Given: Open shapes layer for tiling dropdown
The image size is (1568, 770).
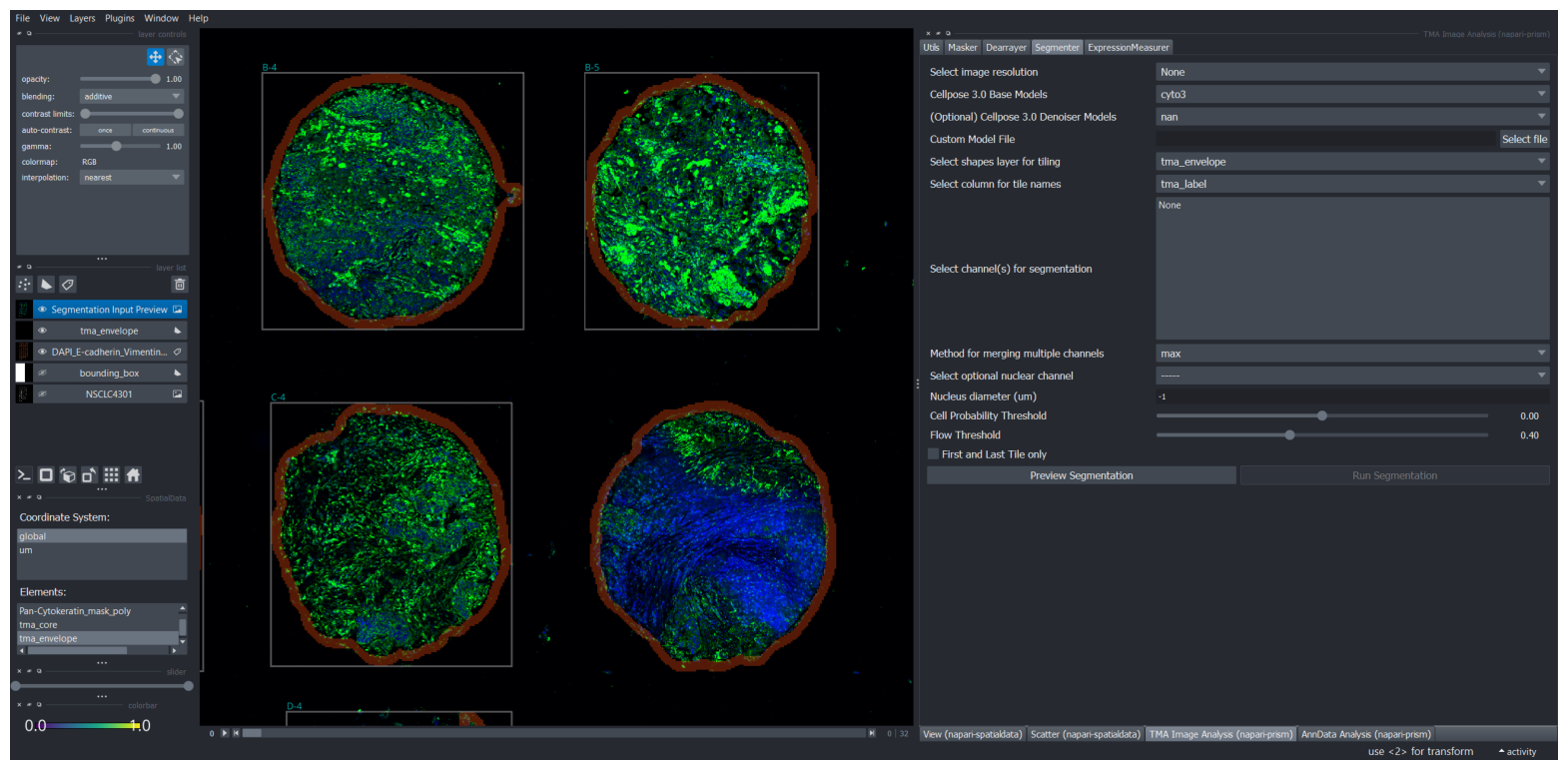Looking at the screenshot, I should pyautogui.click(x=1352, y=162).
